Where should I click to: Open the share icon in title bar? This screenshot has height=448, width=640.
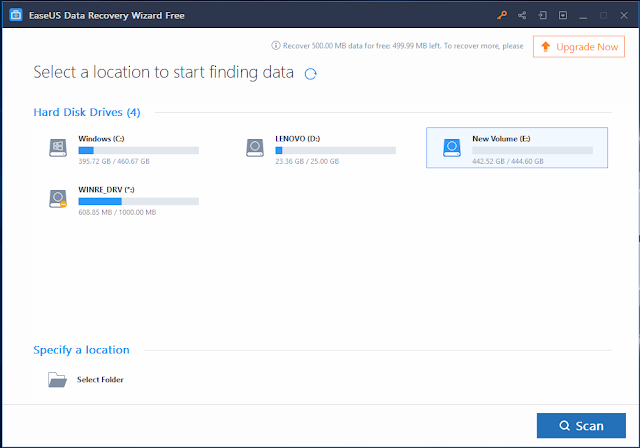522,16
